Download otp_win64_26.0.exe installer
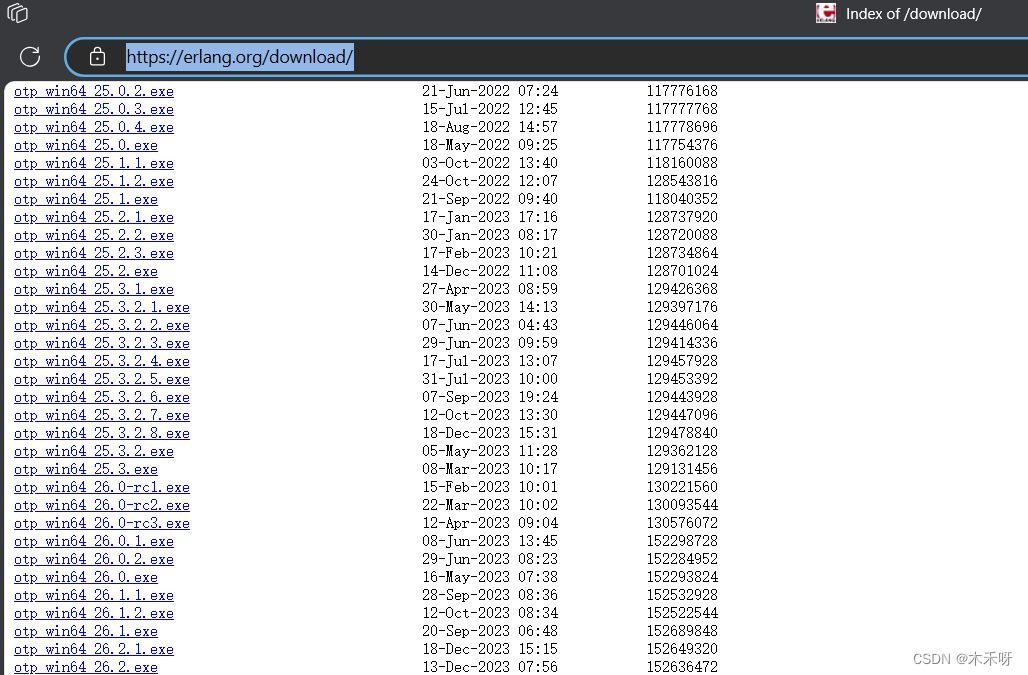The image size is (1028, 675). tap(86, 577)
